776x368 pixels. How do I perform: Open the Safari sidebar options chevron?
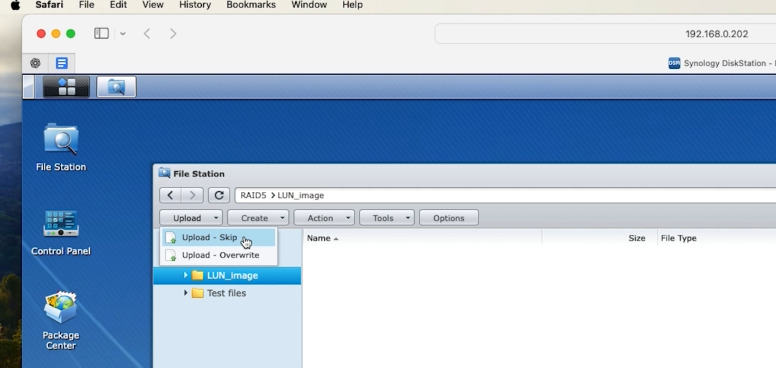pyautogui.click(x=123, y=34)
